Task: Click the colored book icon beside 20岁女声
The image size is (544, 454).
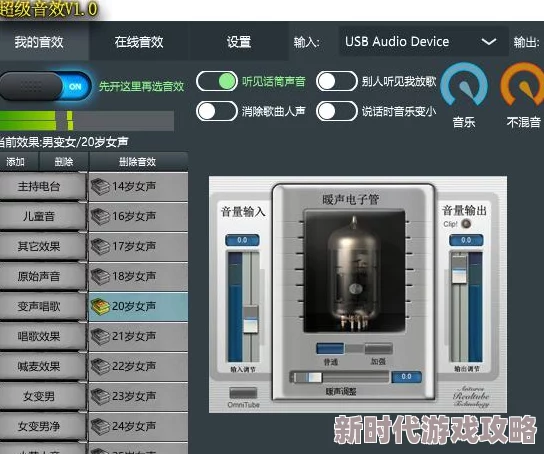Action: tap(100, 306)
